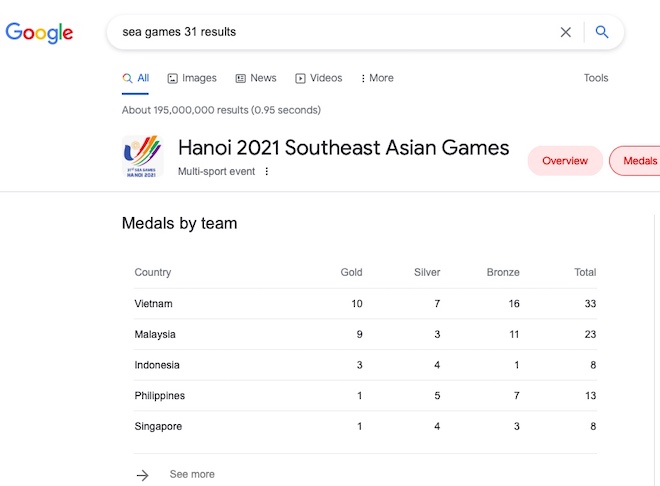Click the Hanoi 2021 Southeast Asian Games title
The image size is (660, 486).
pyautogui.click(x=343, y=148)
